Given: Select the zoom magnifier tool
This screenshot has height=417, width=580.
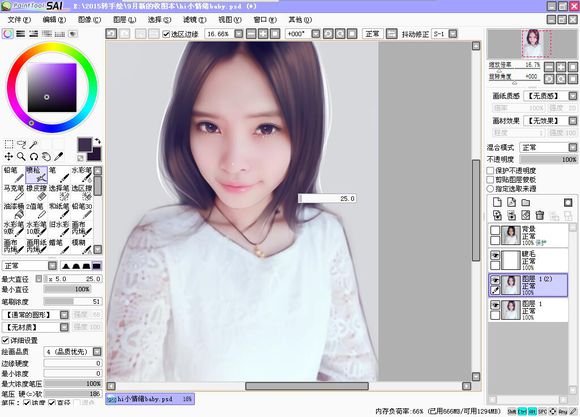Looking at the screenshot, I should pyautogui.click(x=21, y=157).
